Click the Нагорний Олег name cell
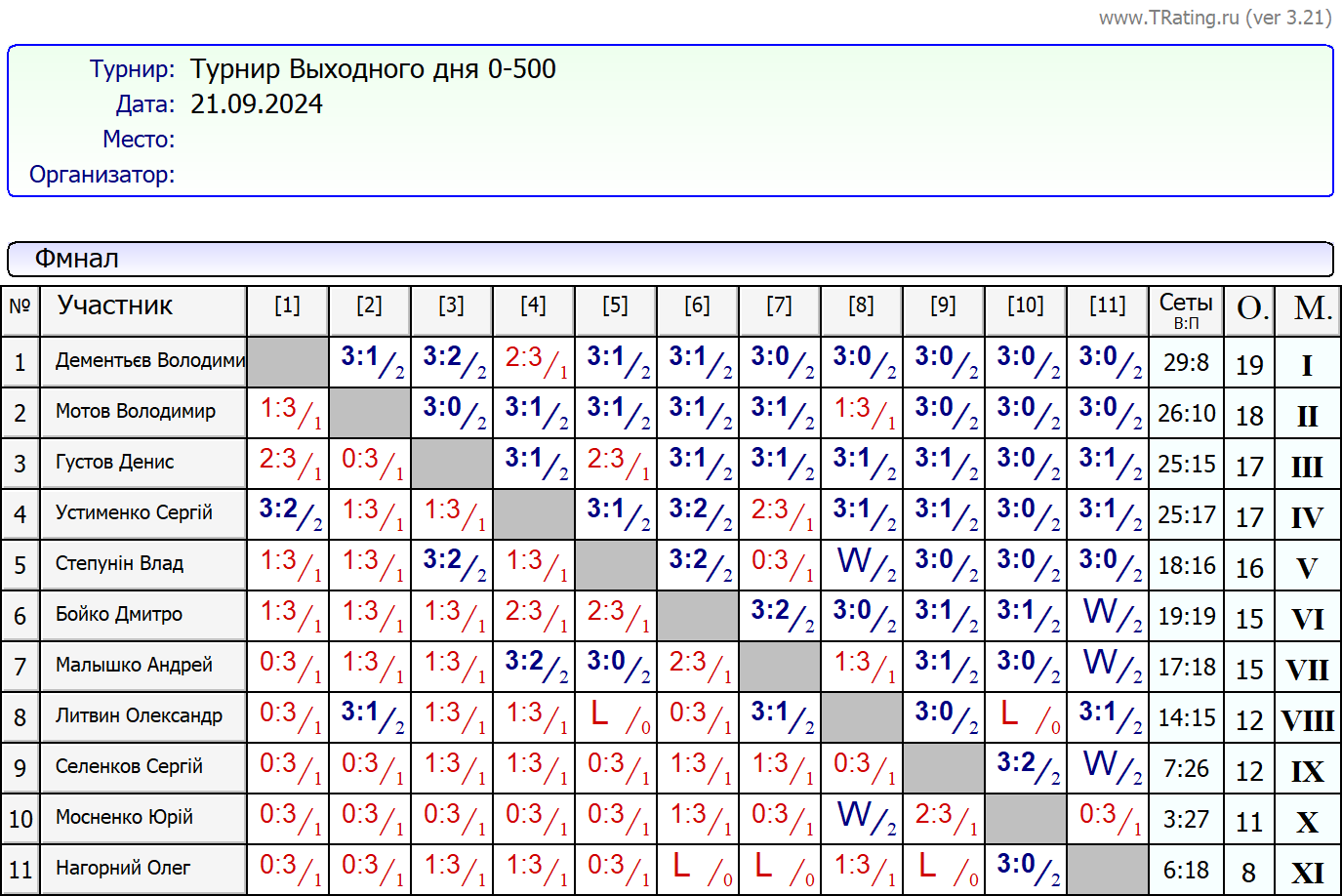Viewport: 1342px width, 896px height. pos(123,869)
